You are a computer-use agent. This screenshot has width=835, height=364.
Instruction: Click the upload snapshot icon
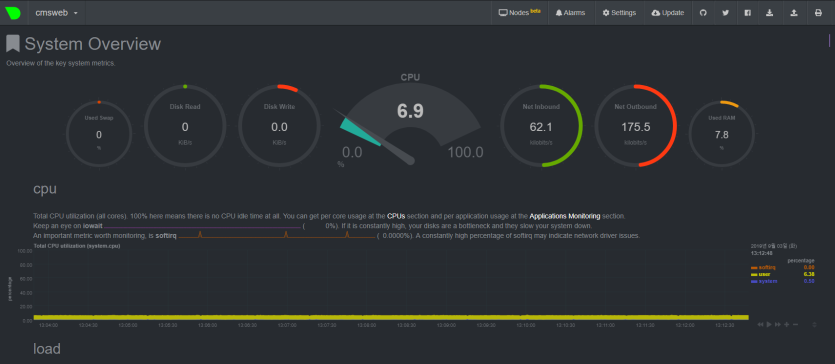pyautogui.click(x=793, y=13)
